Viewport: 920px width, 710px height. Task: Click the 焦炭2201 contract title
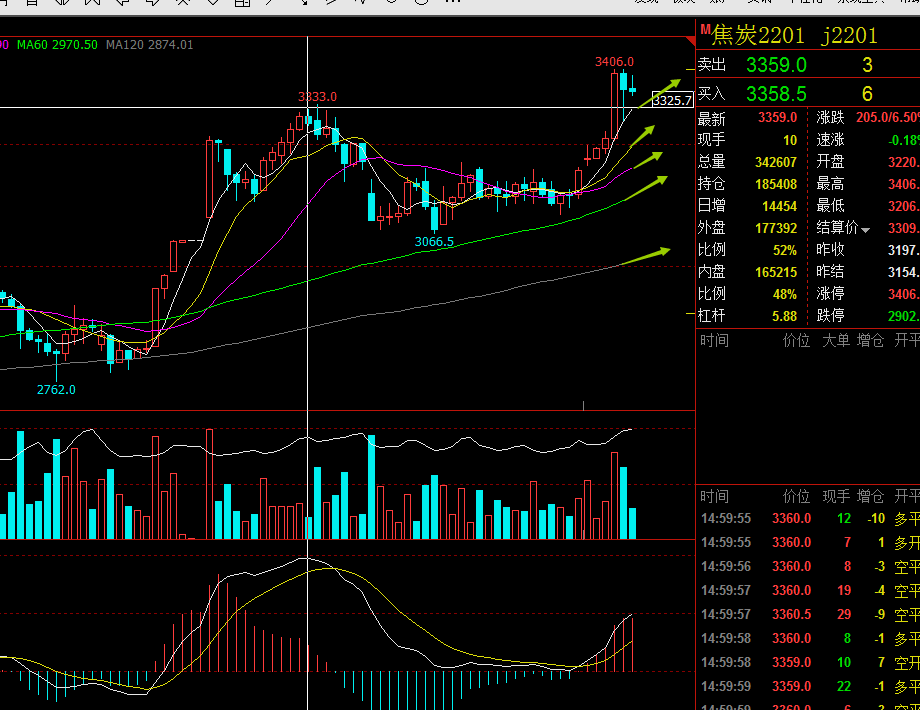(x=758, y=35)
